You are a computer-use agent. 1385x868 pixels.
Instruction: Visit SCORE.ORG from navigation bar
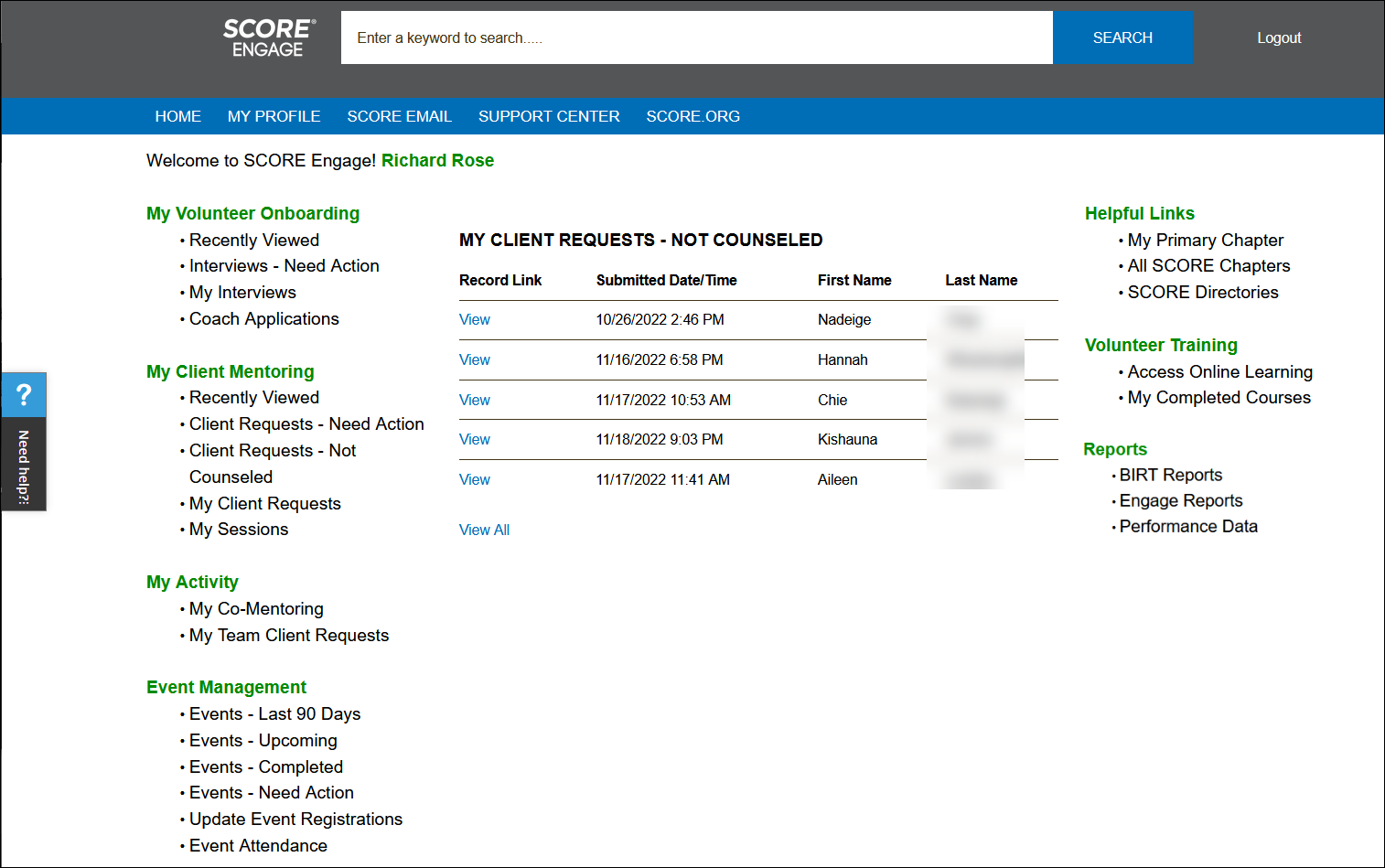[692, 116]
